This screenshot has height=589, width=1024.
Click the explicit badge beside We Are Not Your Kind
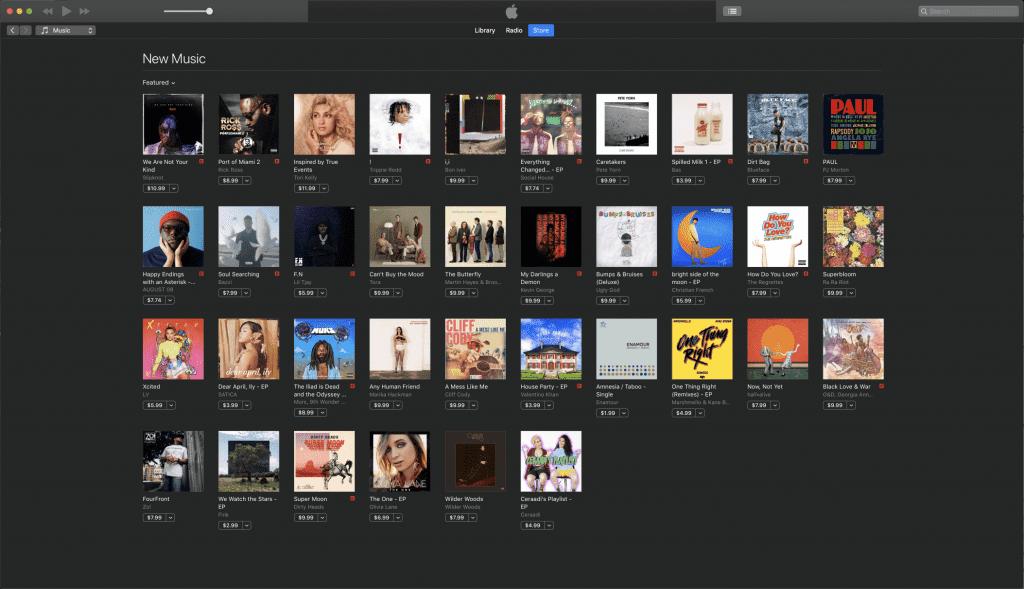[x=201, y=161]
